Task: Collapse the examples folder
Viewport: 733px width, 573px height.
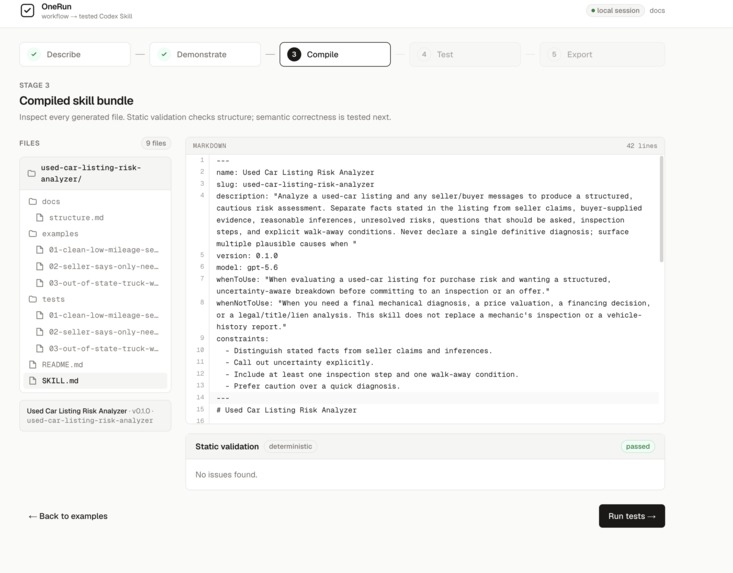Action: pyautogui.click(x=95, y=234)
